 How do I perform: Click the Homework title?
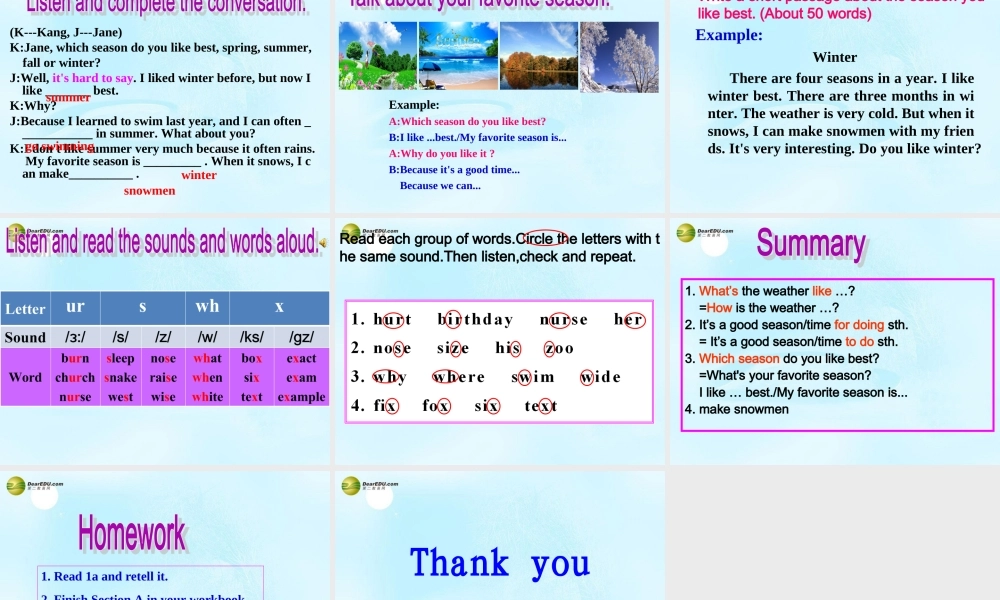[x=133, y=533]
